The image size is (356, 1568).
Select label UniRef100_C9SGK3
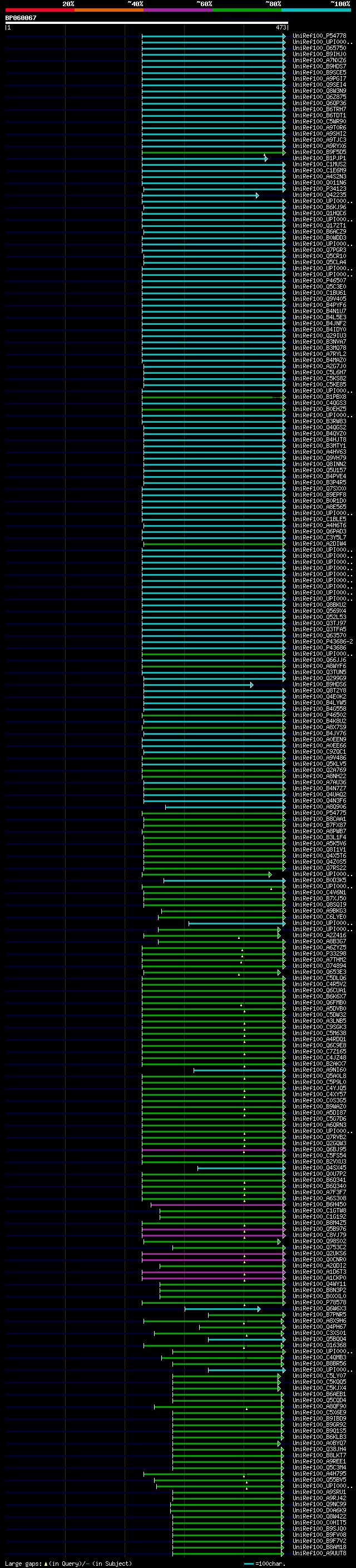319,1027
